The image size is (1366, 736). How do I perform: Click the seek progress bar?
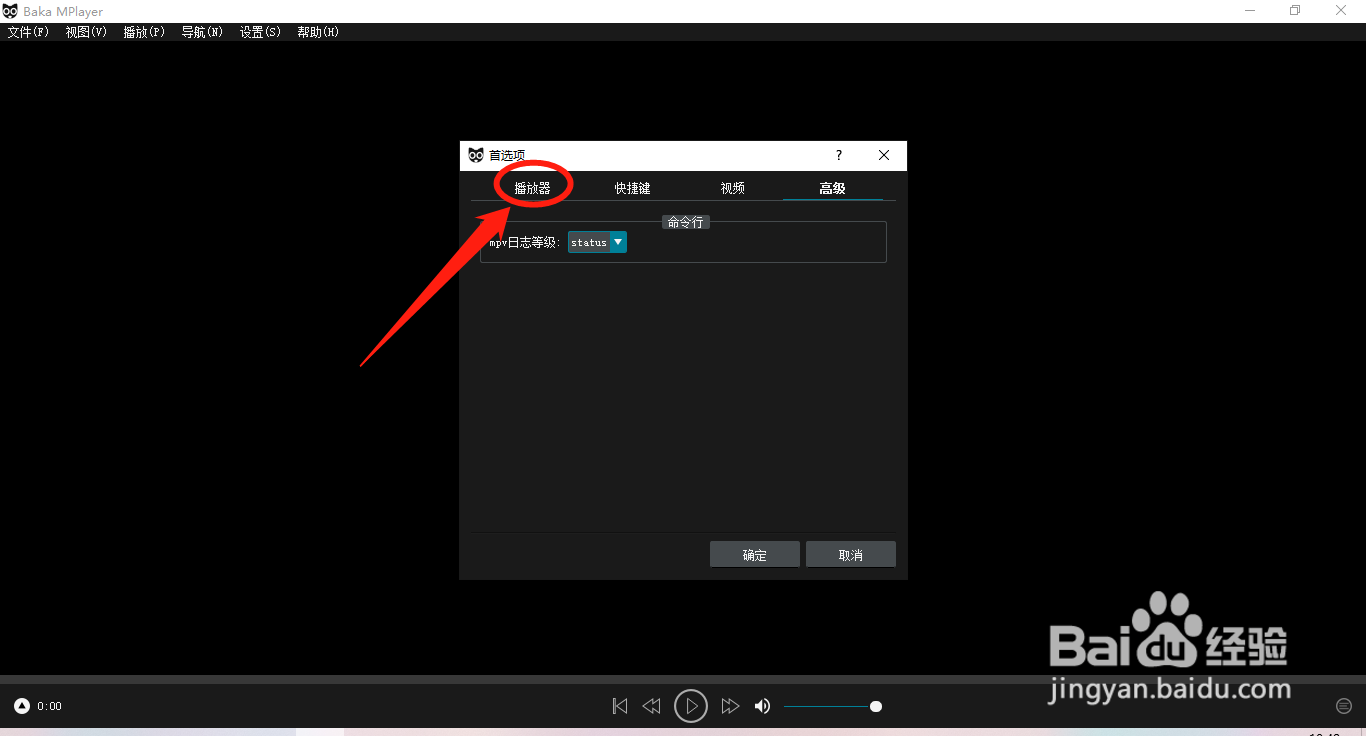pos(683,679)
